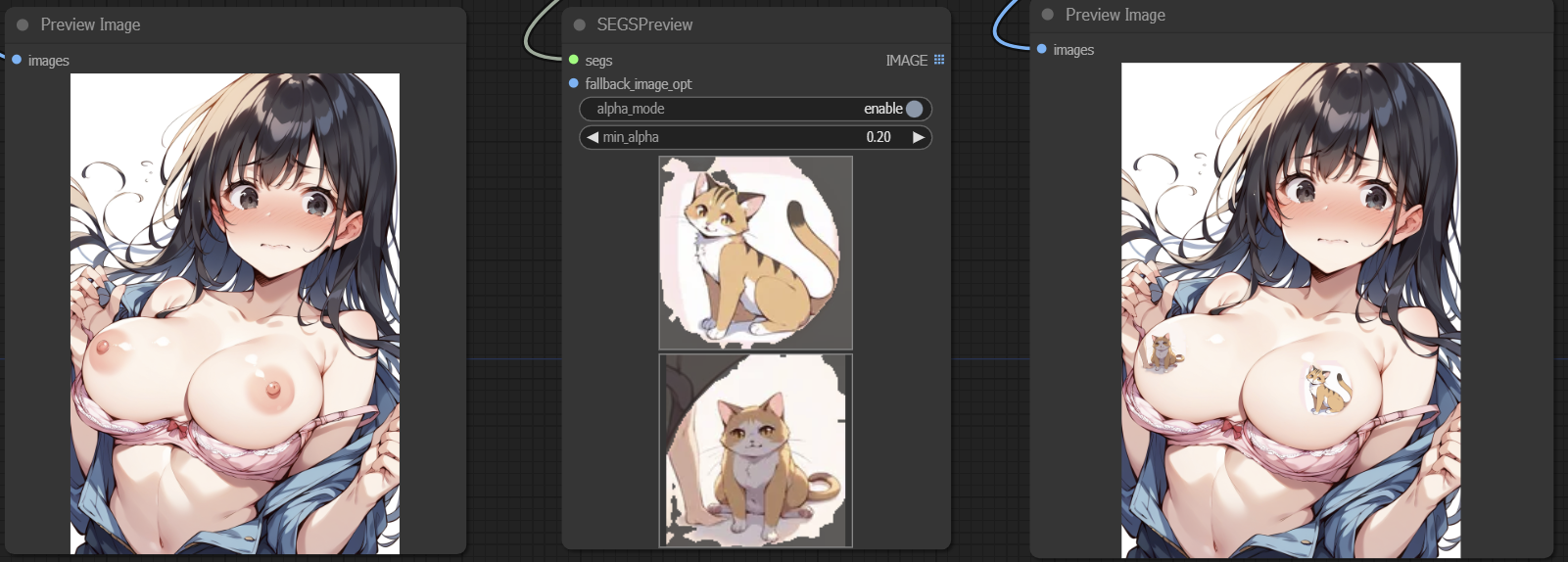
Task: Click the green segs input port
Action: pyautogui.click(x=574, y=60)
